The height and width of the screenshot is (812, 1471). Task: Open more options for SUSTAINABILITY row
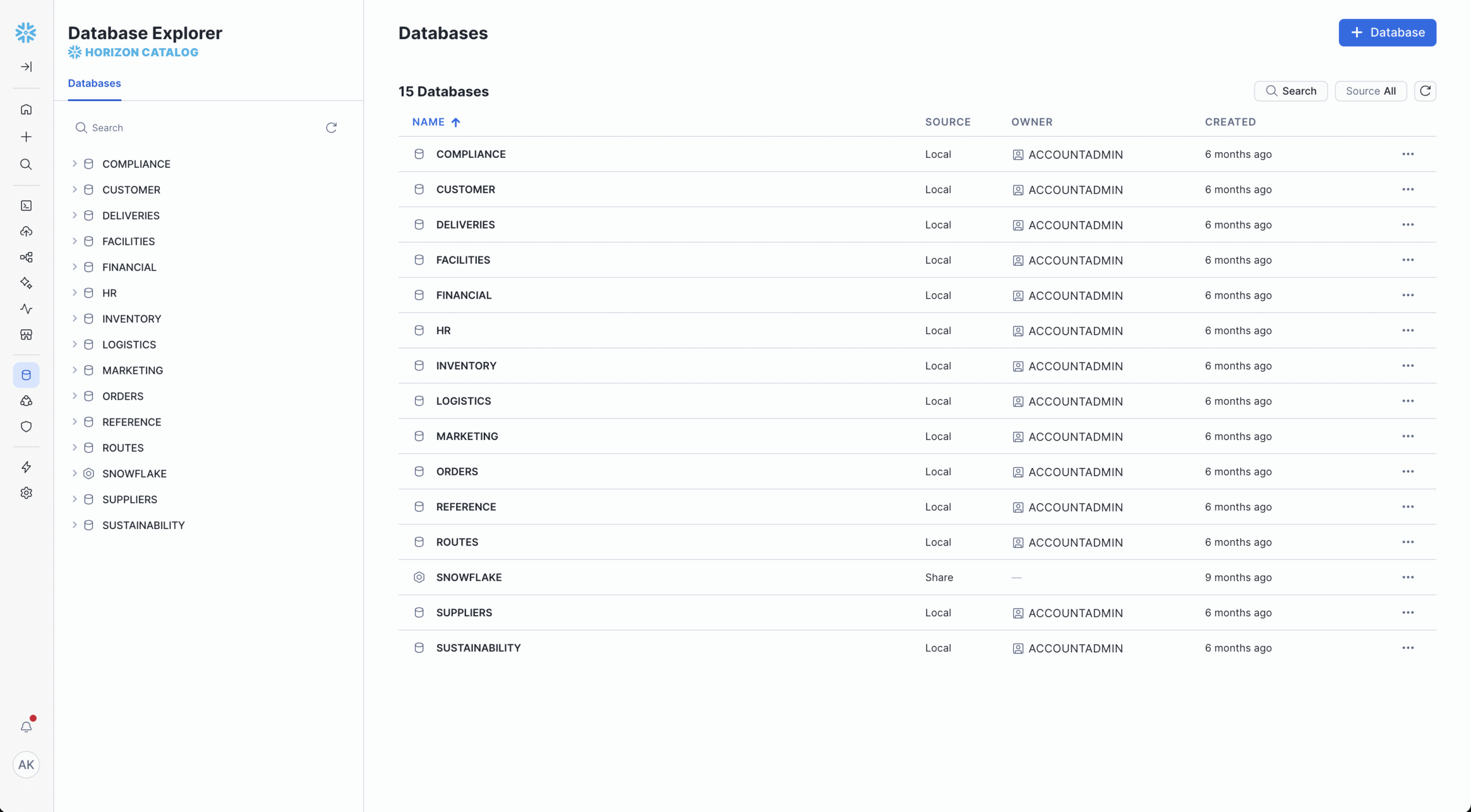(x=1408, y=648)
